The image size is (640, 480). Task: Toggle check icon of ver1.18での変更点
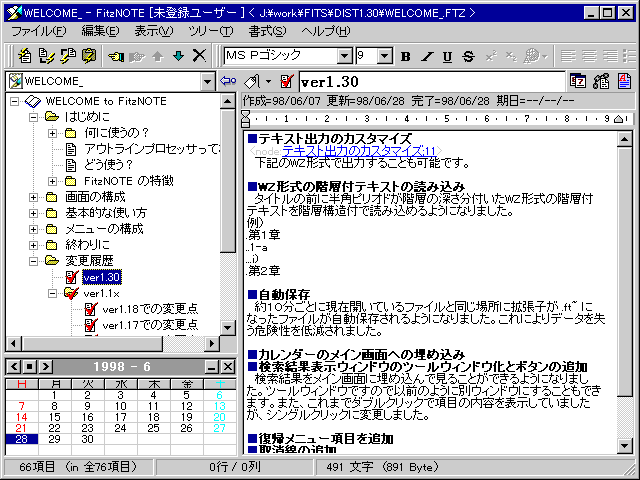click(x=91, y=309)
